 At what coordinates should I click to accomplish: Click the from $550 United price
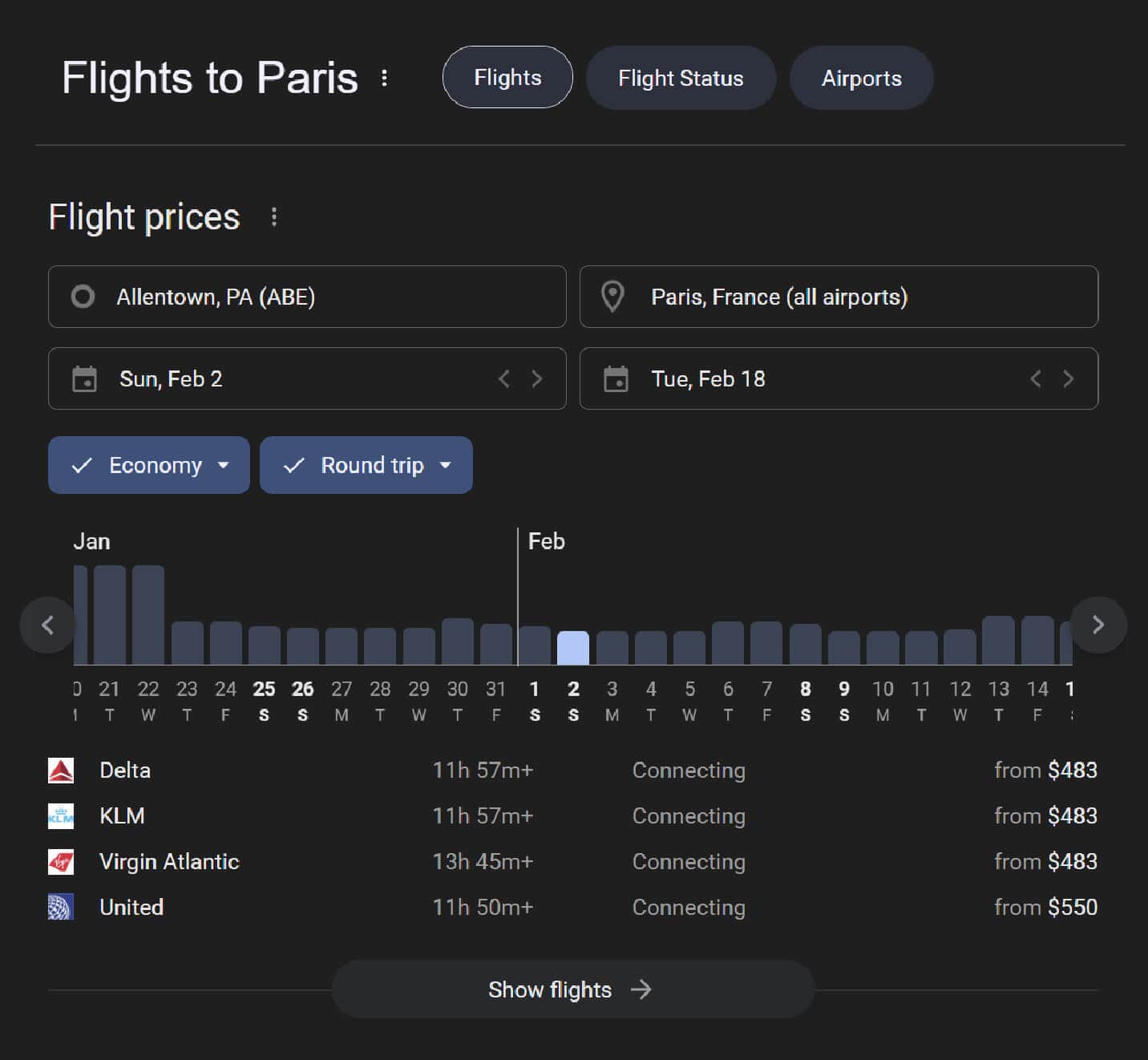pos(1045,907)
